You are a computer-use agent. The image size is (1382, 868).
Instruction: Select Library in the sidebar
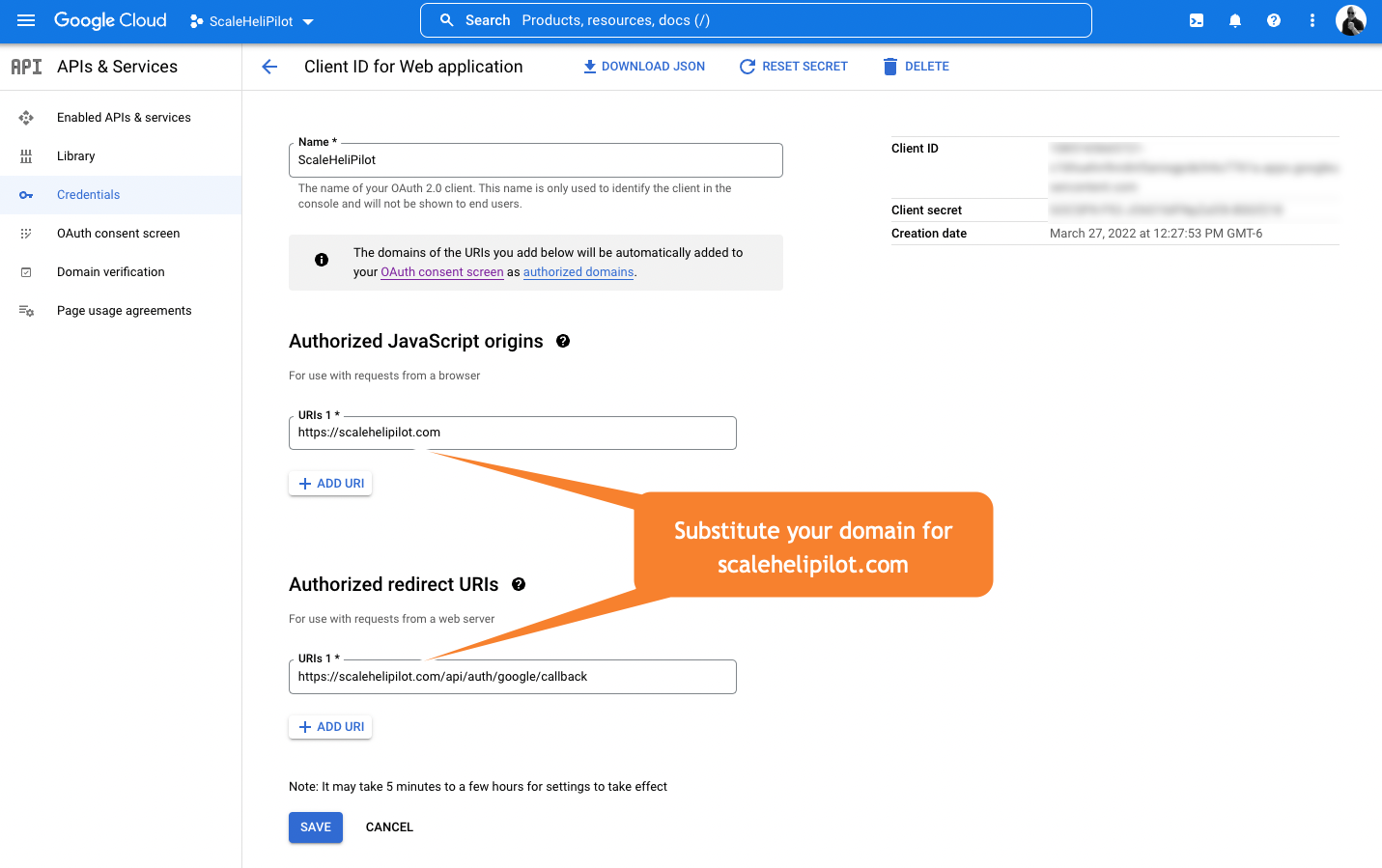point(75,156)
